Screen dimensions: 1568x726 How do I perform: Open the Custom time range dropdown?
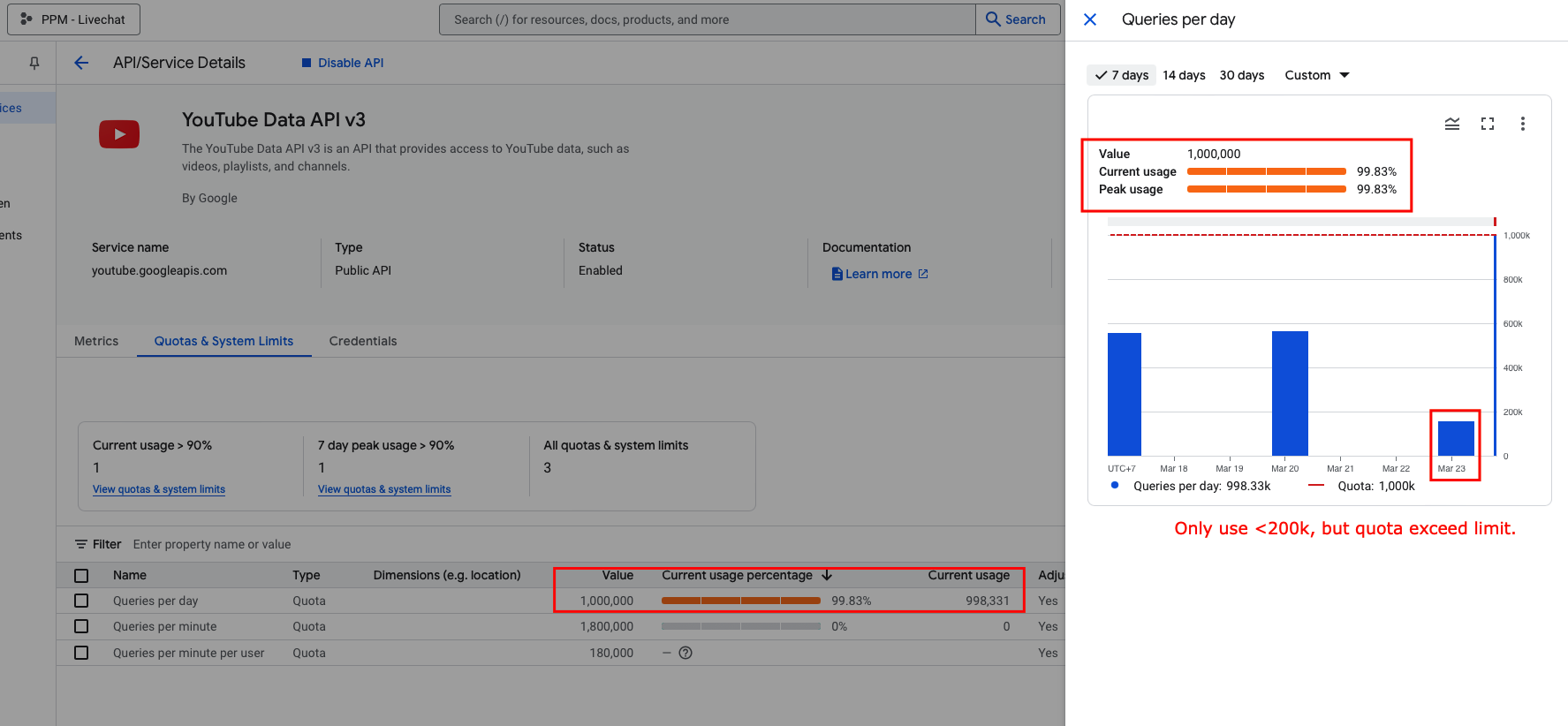pyautogui.click(x=1316, y=75)
